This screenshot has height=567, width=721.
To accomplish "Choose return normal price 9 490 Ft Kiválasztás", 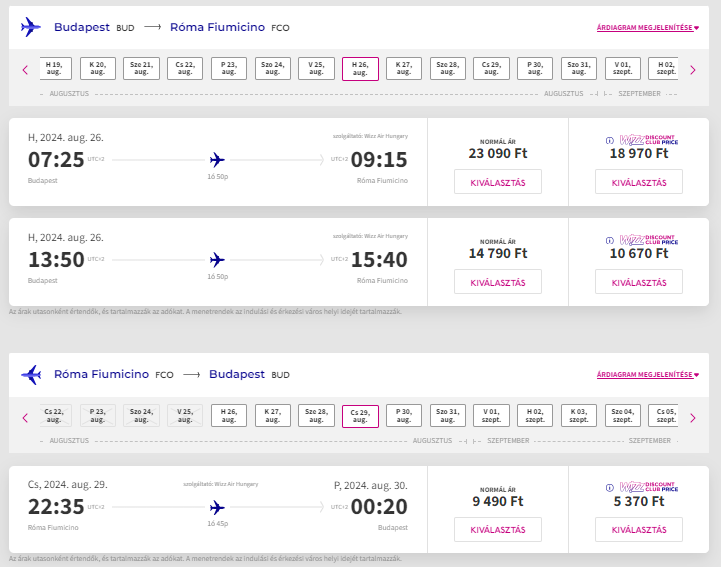I will pyautogui.click(x=498, y=529).
